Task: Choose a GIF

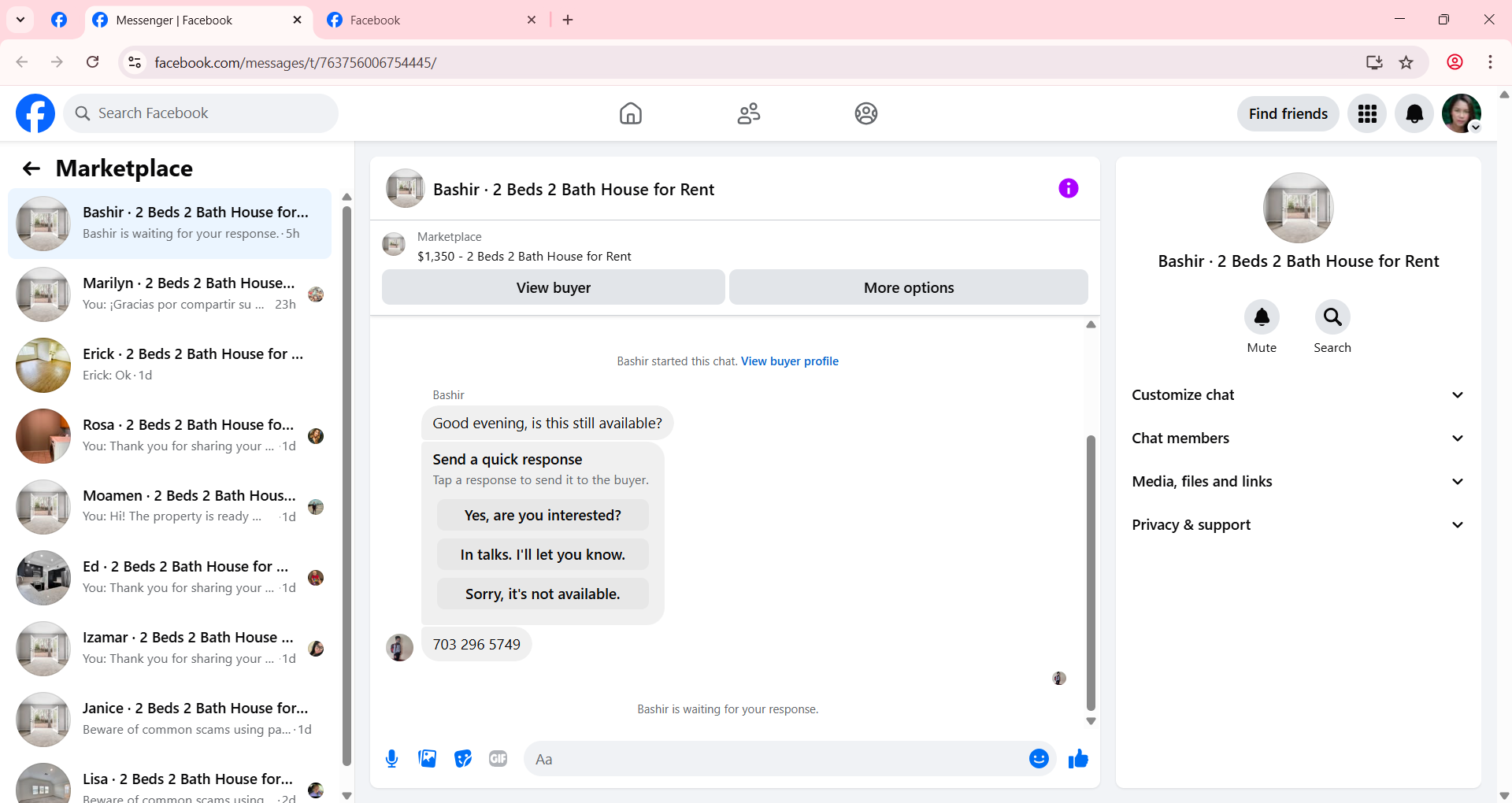Action: pos(498,759)
